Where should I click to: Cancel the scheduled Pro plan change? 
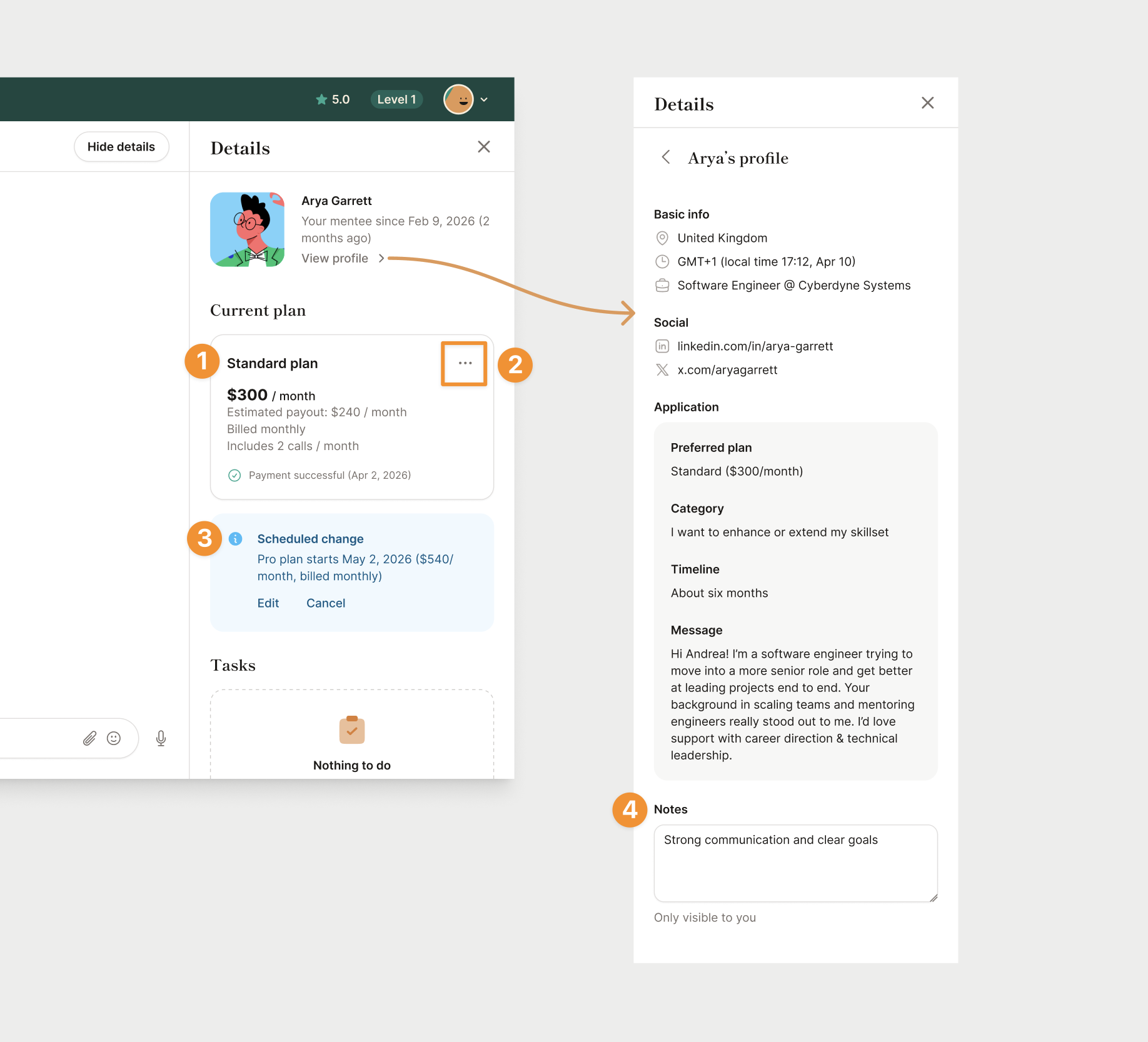pos(326,603)
